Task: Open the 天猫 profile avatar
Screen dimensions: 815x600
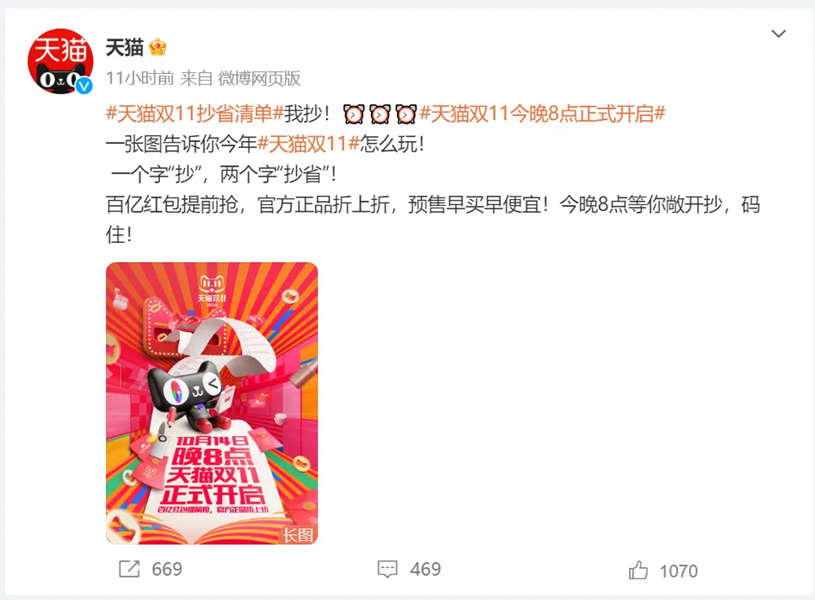Action: (60, 61)
